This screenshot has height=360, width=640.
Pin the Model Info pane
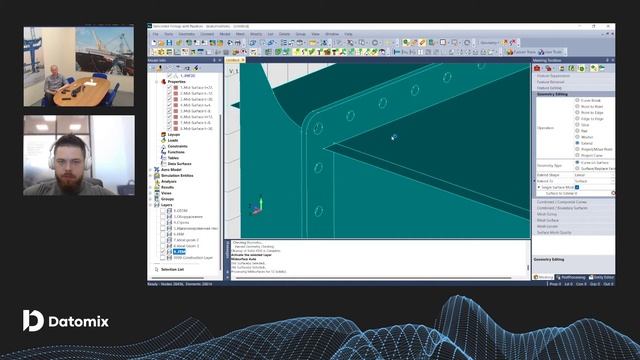pos(214,60)
